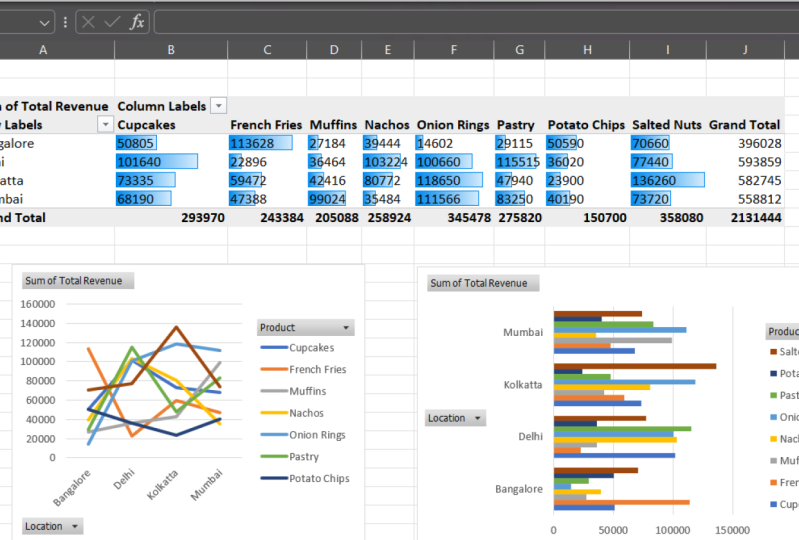This screenshot has height=540, width=799.
Task: Select column J header
Action: 745,50
